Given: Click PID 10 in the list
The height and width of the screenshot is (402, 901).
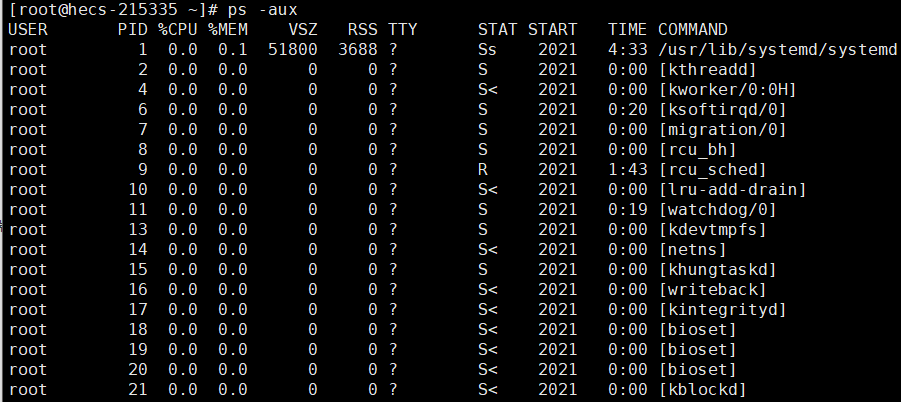Looking at the screenshot, I should click(x=137, y=190).
